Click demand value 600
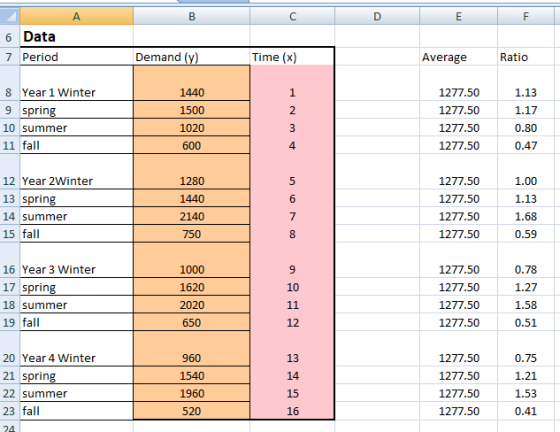 (192, 145)
